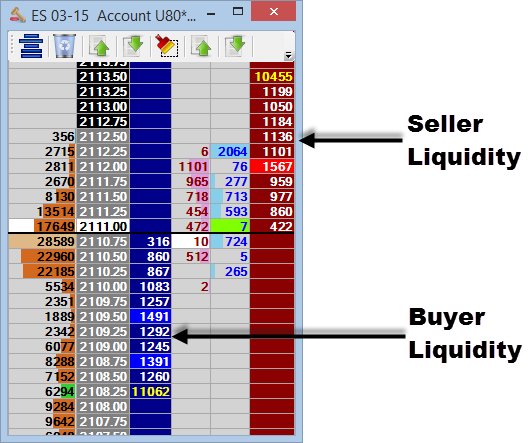
Task: Click the 977 offer size cell
Action: pos(272,196)
